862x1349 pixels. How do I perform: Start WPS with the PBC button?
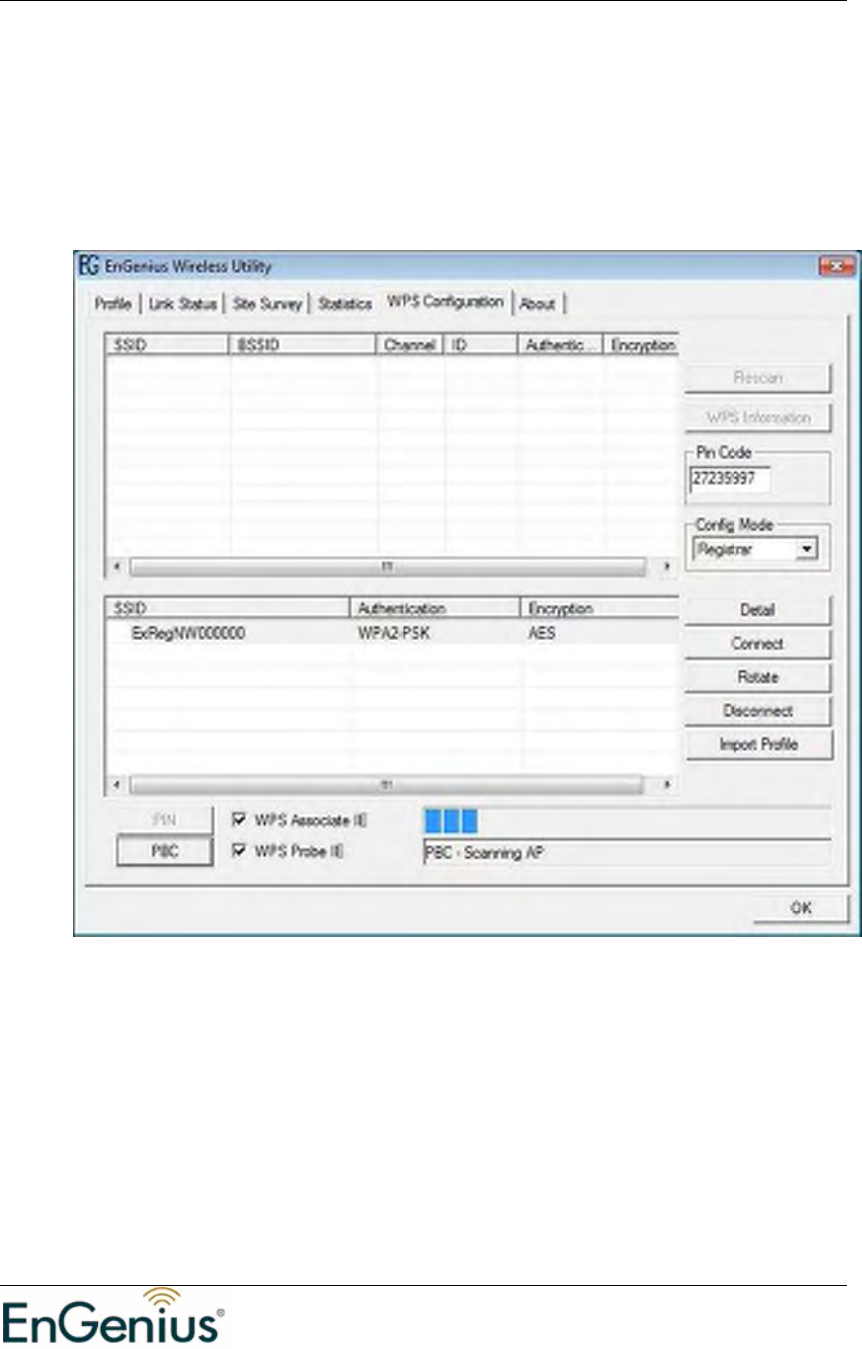(165, 852)
